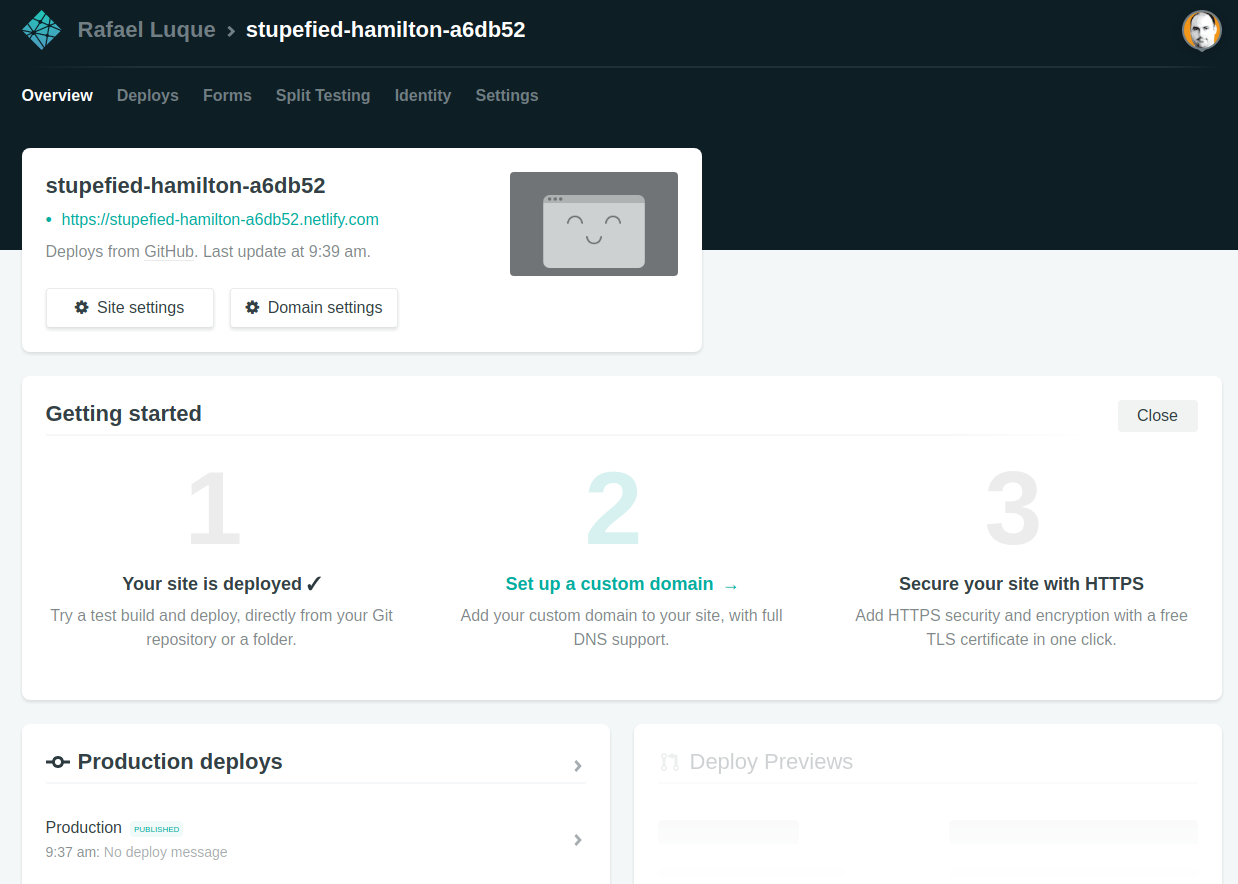Follow the GitHub link in deploy info

169,252
